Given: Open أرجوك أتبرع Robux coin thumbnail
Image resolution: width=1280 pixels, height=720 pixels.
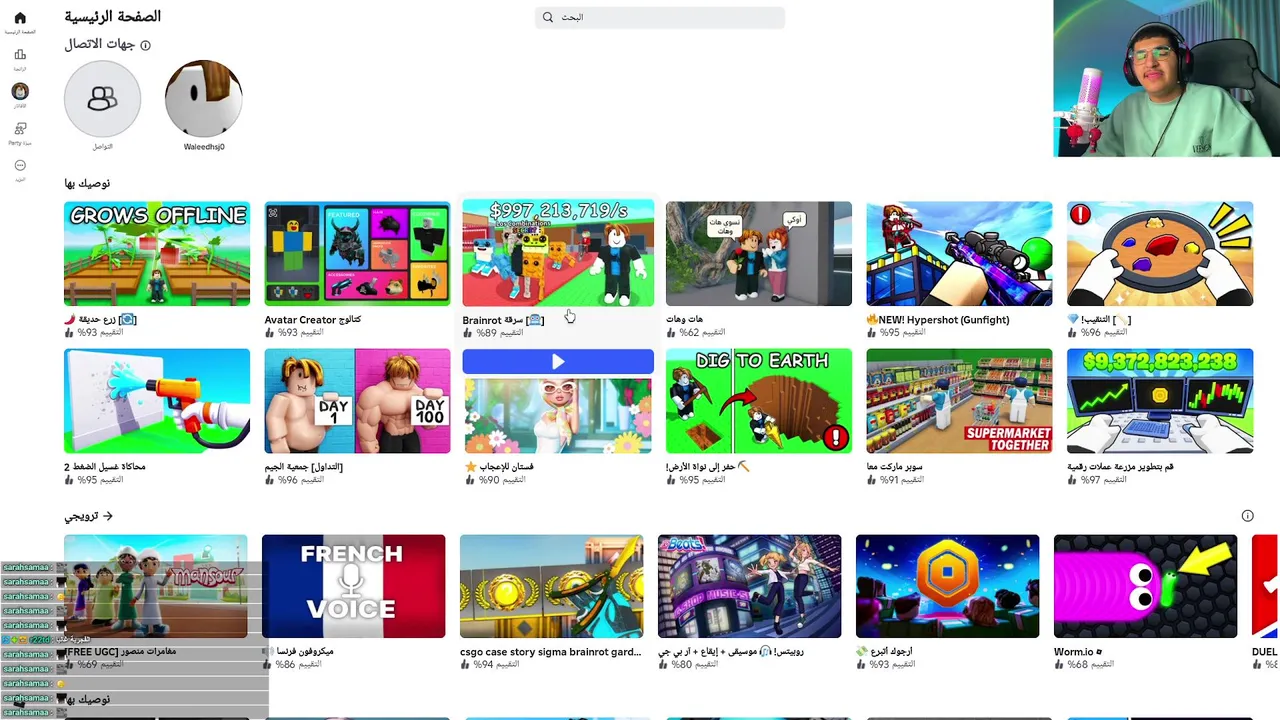Looking at the screenshot, I should point(947,586).
